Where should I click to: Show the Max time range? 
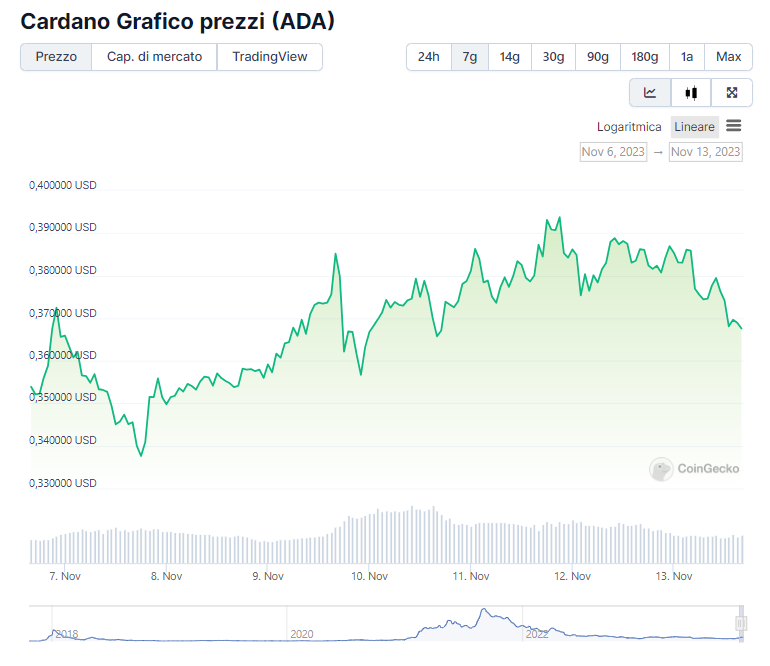click(729, 57)
